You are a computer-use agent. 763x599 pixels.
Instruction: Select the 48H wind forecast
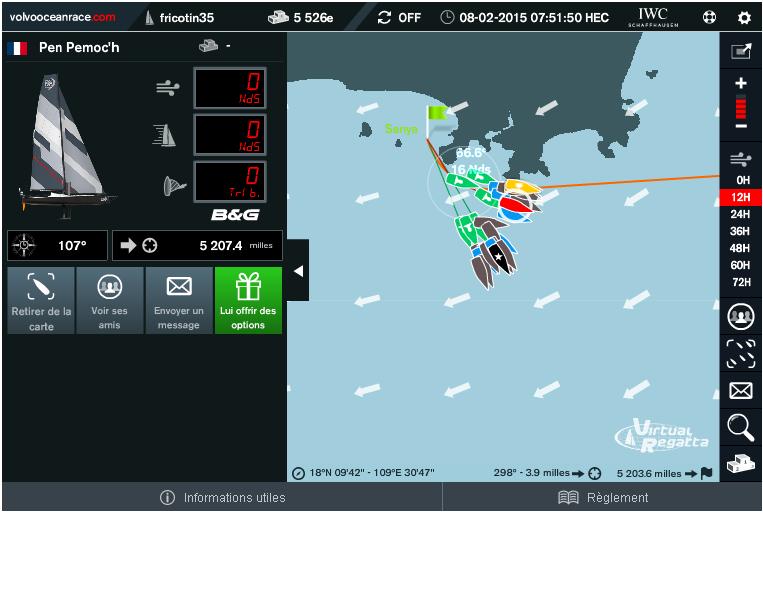(x=741, y=248)
